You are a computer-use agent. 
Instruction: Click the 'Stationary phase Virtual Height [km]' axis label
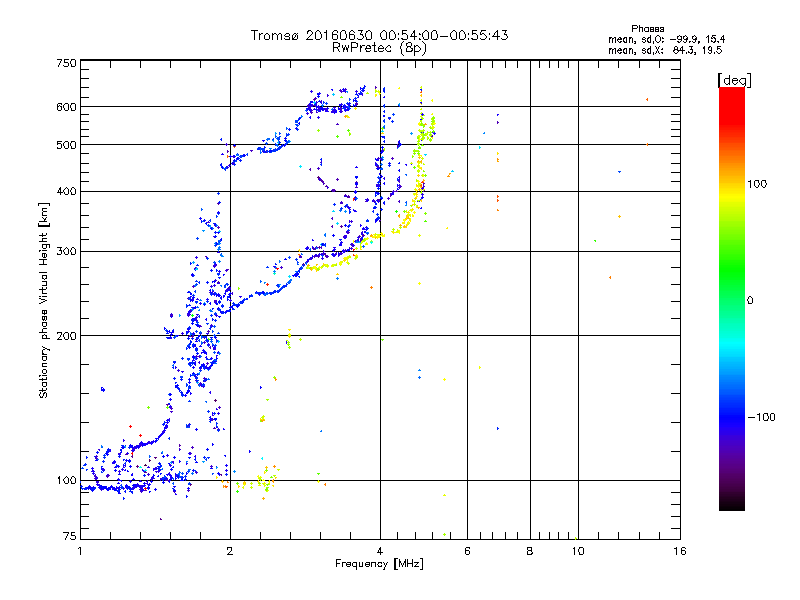[44, 301]
